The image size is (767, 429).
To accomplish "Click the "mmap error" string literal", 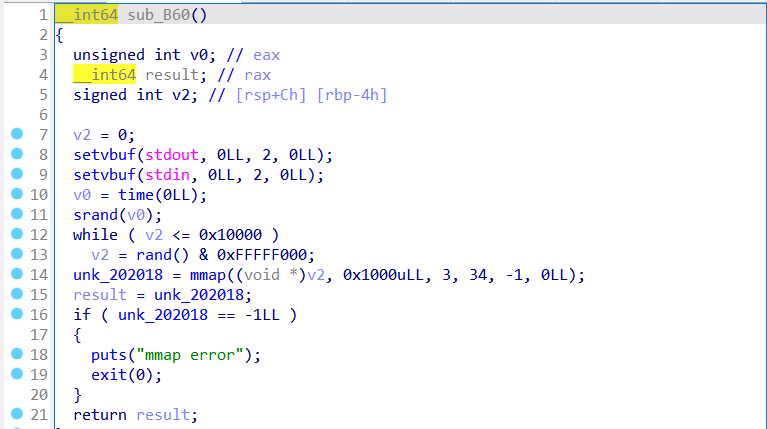I will (190, 355).
